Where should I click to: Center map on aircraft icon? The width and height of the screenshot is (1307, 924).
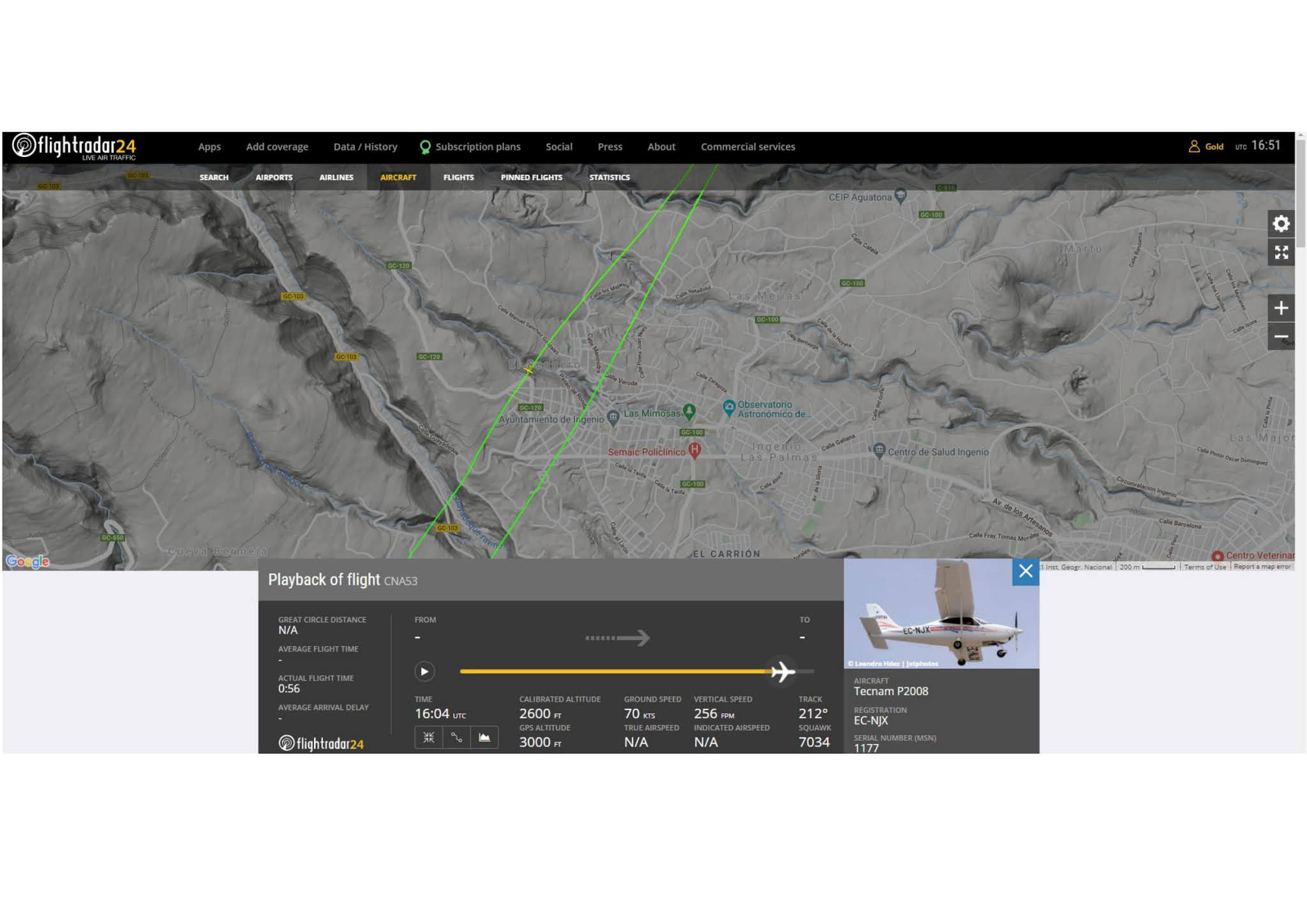pyautogui.click(x=428, y=738)
